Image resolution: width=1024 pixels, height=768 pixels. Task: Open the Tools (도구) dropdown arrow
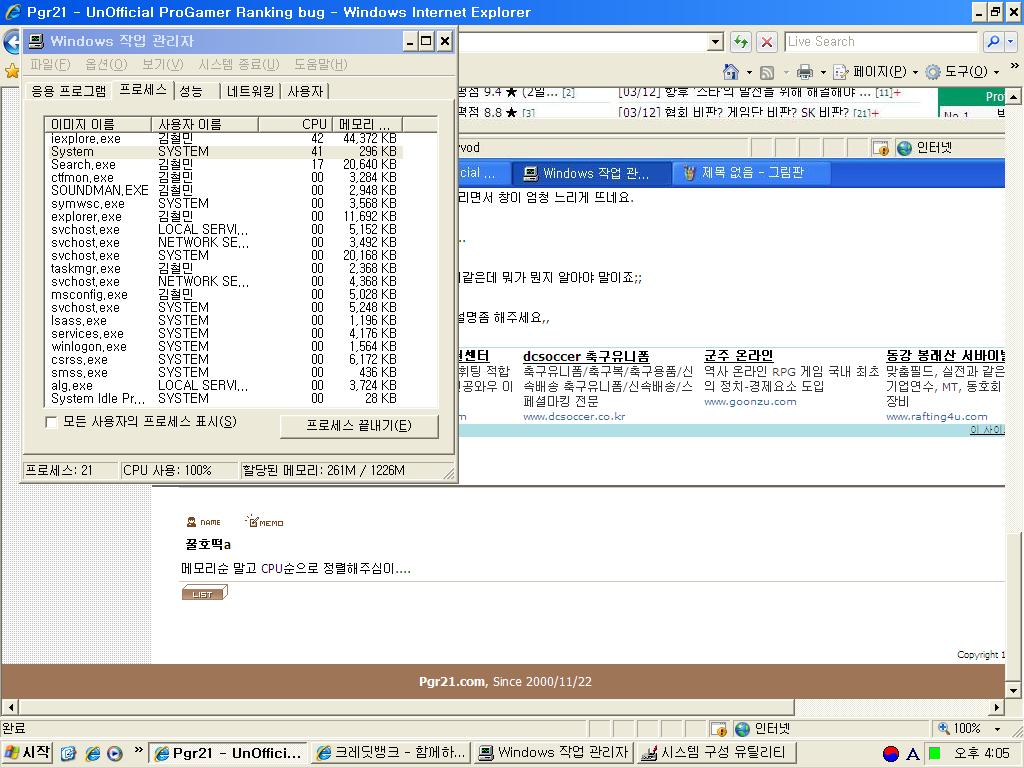(x=997, y=72)
